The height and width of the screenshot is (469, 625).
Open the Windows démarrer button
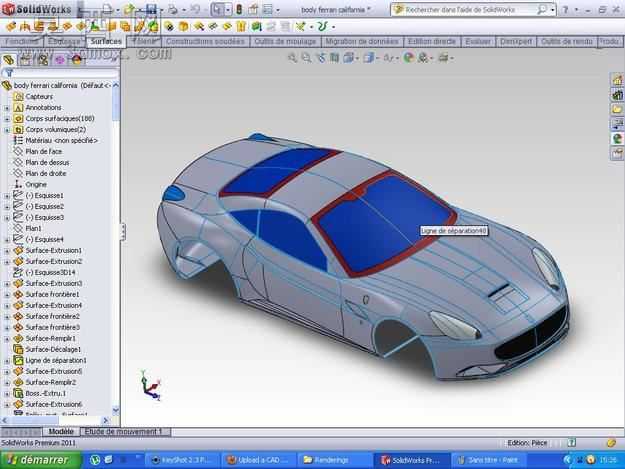tap(40, 460)
